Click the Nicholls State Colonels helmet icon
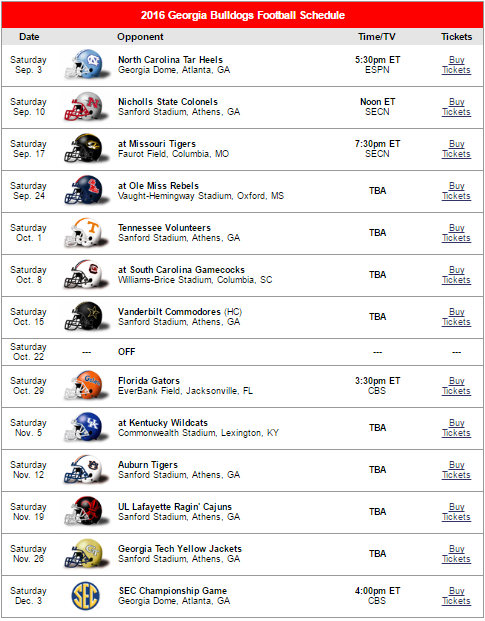Viewport: 485px width, 621px height. click(86, 107)
